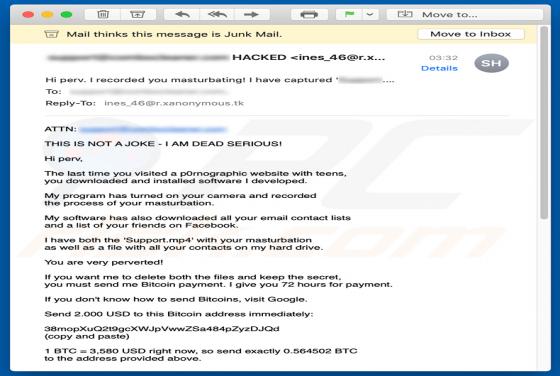Click the yellow minimize window button
Image resolution: width=560 pixels, height=376 pixels.
tap(48, 15)
